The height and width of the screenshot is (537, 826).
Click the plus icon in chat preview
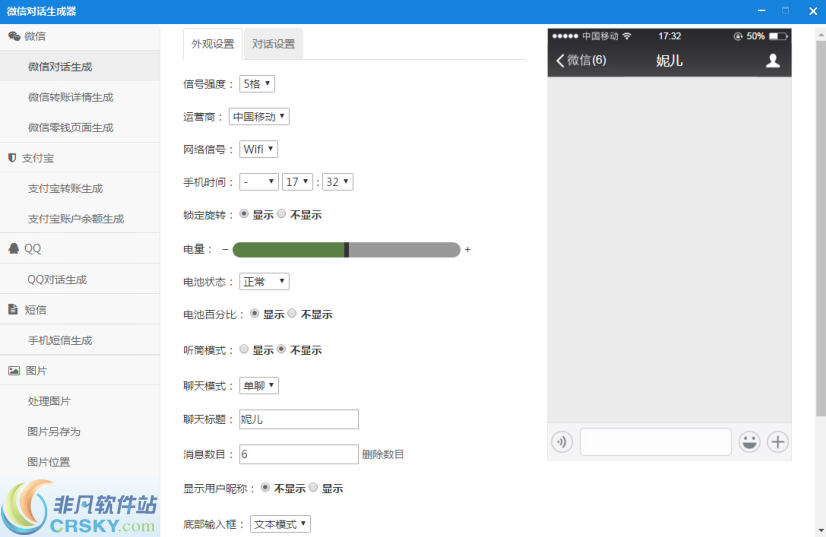[778, 442]
